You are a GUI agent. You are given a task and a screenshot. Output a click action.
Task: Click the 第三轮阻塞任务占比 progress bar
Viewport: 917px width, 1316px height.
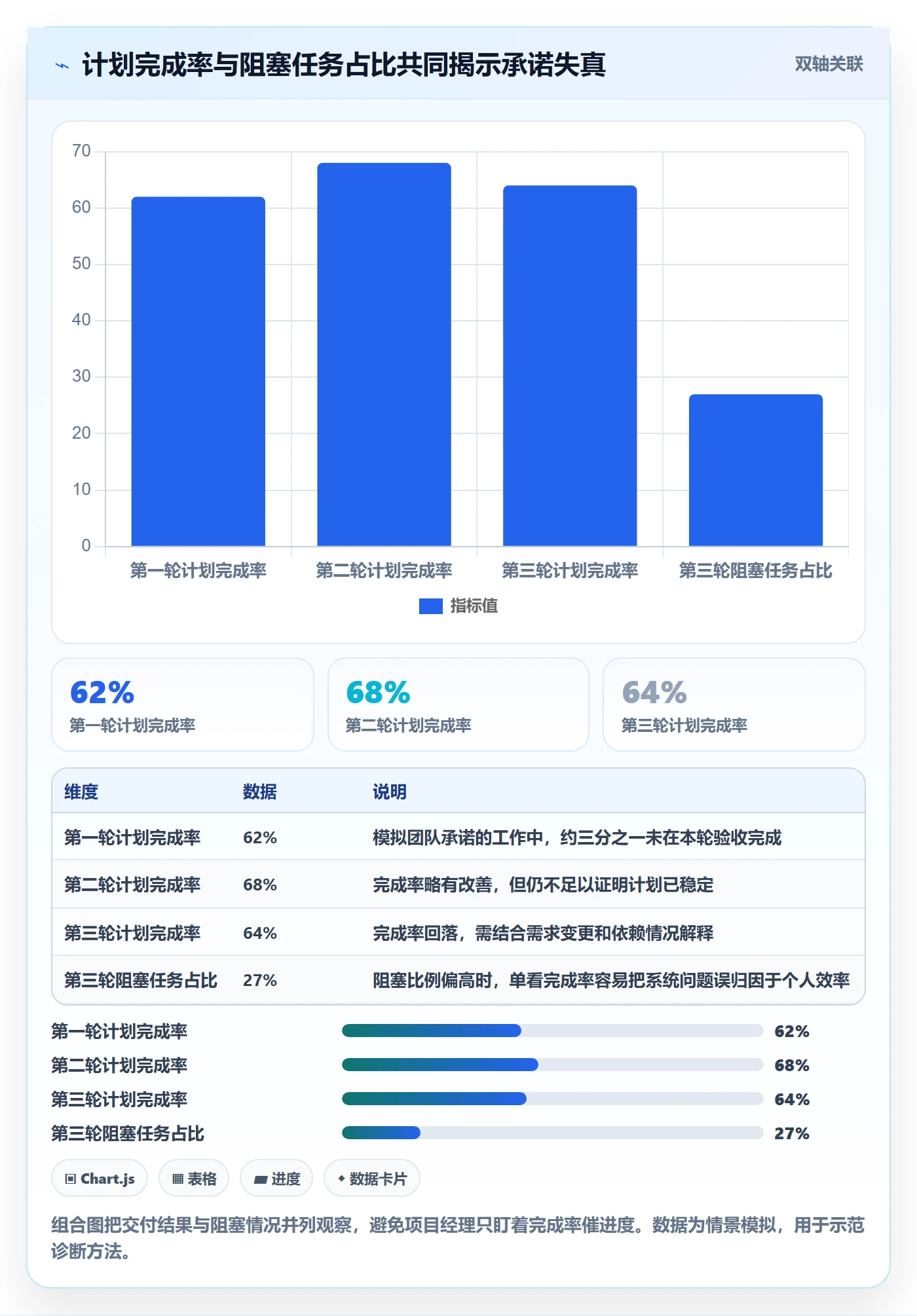[x=552, y=1133]
